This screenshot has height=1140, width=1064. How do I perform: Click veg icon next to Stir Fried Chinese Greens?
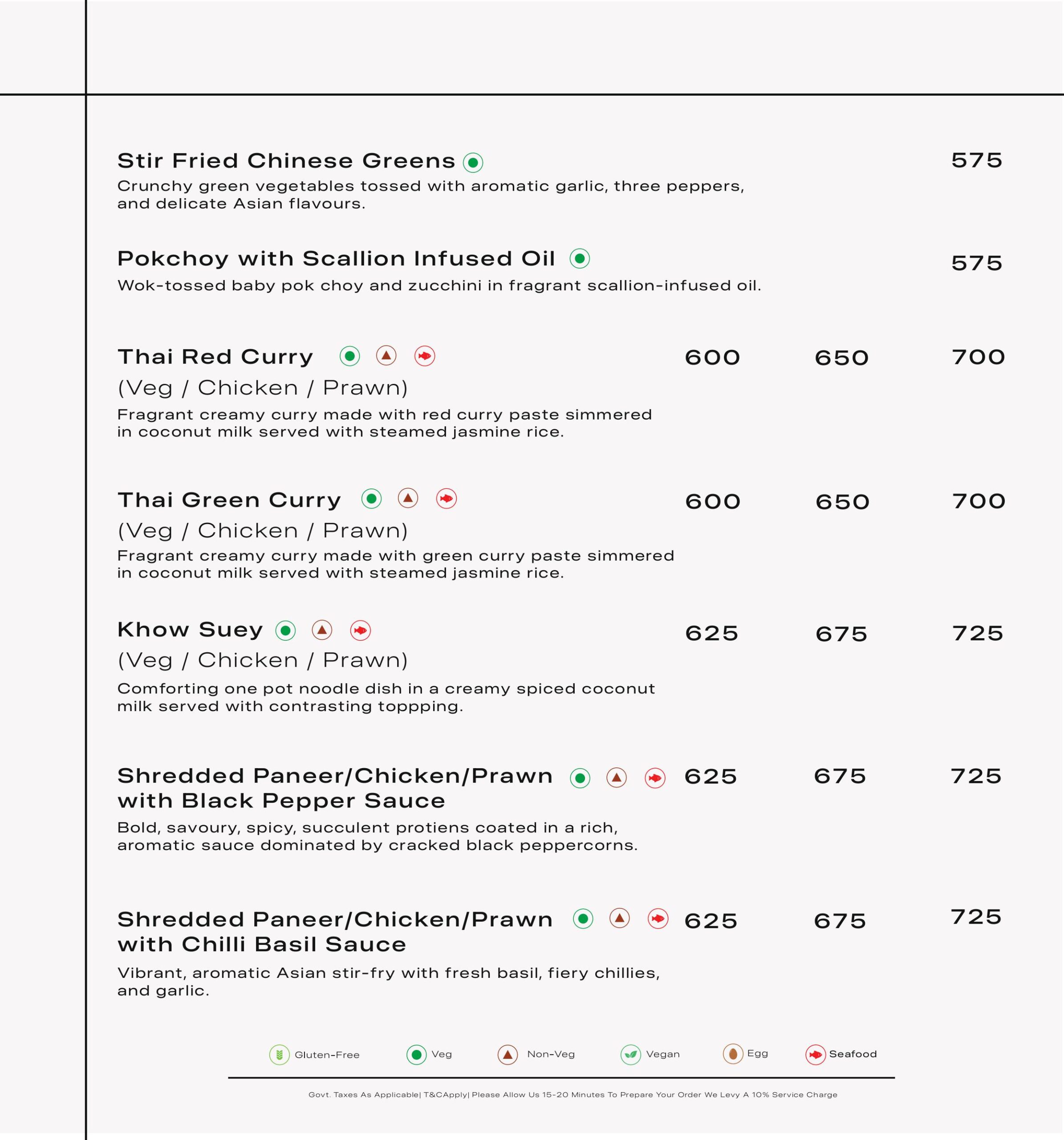(473, 162)
